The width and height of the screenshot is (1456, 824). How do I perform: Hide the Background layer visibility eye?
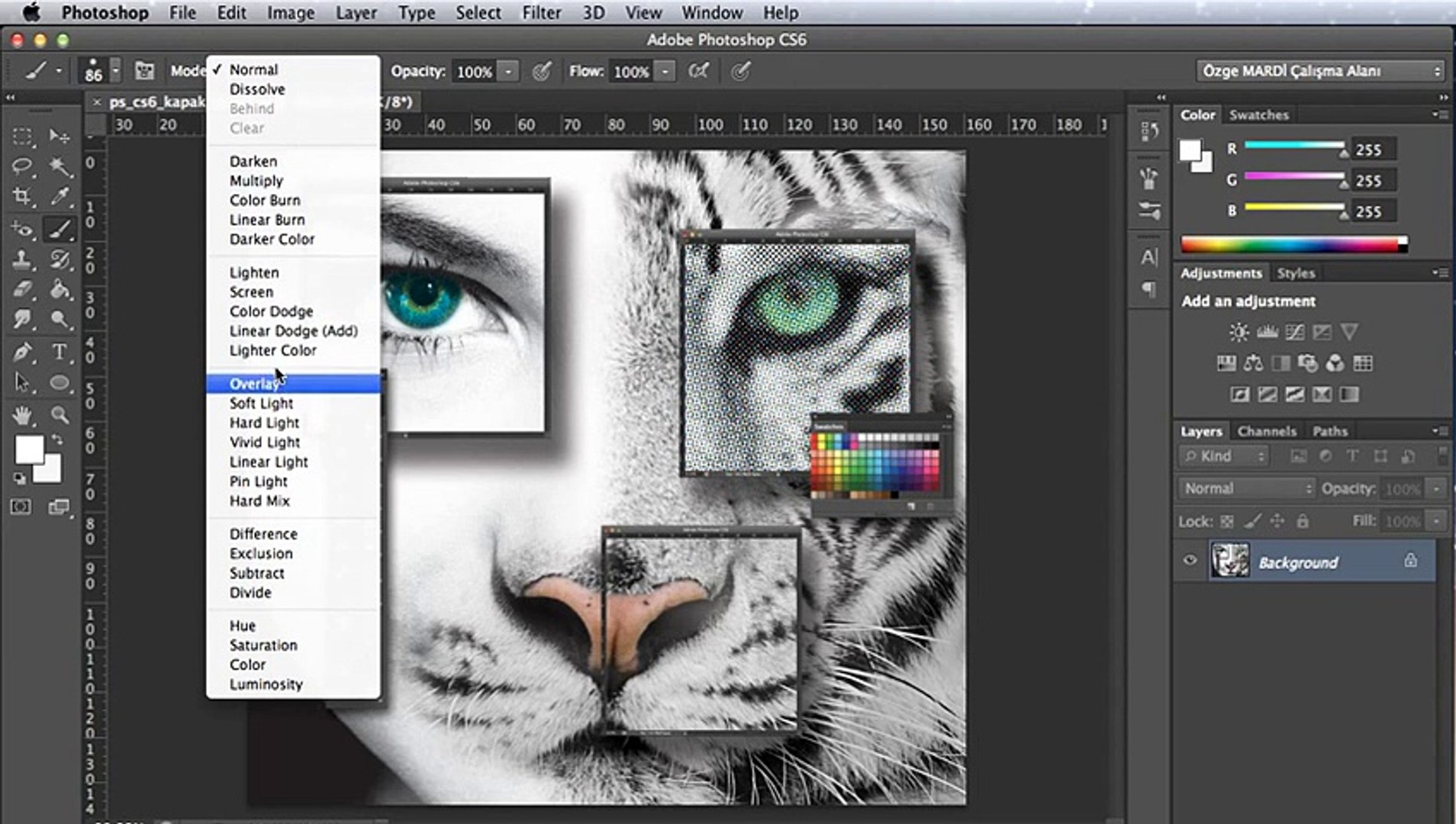point(1190,561)
